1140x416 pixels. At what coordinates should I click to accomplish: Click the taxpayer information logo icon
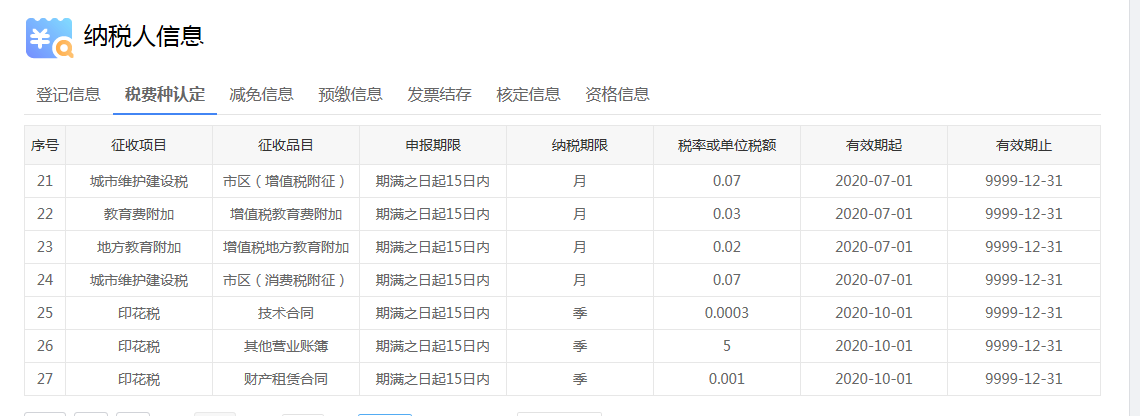coord(49,38)
